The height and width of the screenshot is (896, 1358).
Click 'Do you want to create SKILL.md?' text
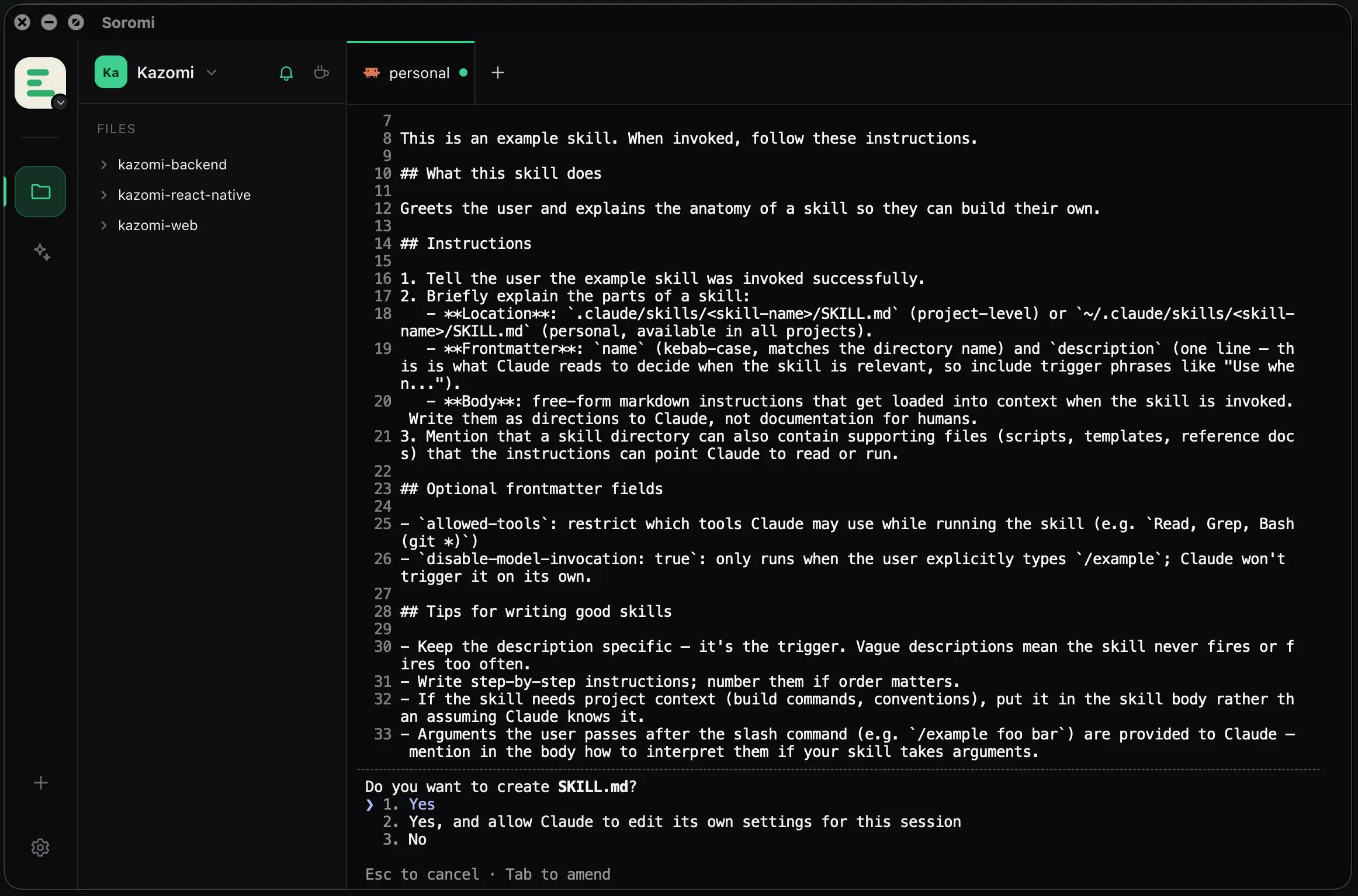[x=501, y=787]
